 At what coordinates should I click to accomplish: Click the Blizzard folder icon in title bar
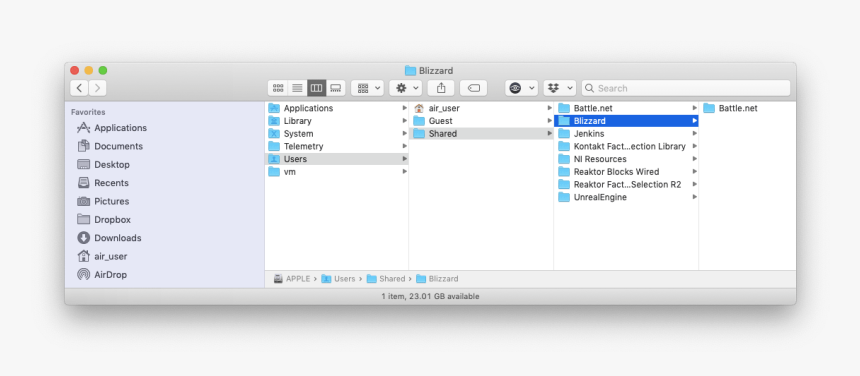click(410, 70)
